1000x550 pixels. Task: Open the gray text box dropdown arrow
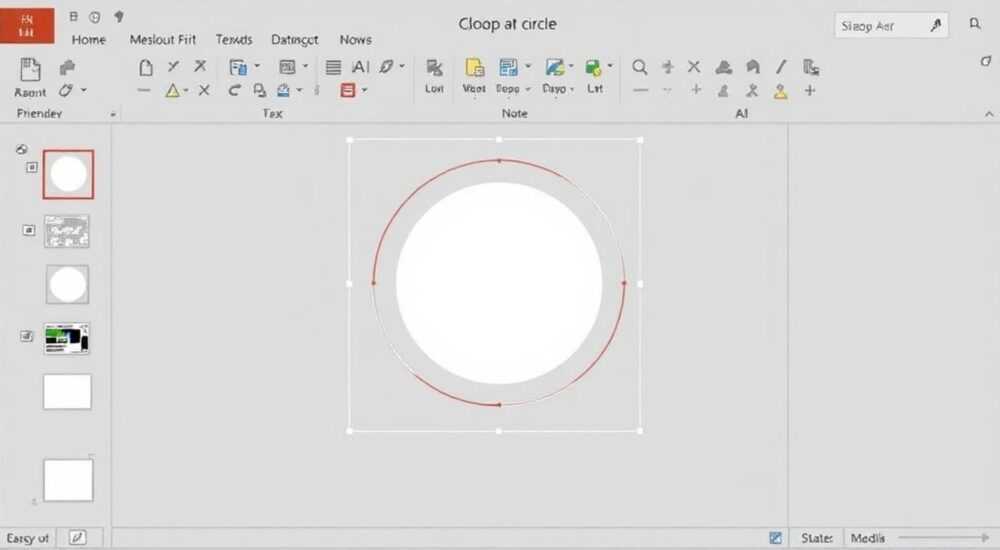pos(305,66)
